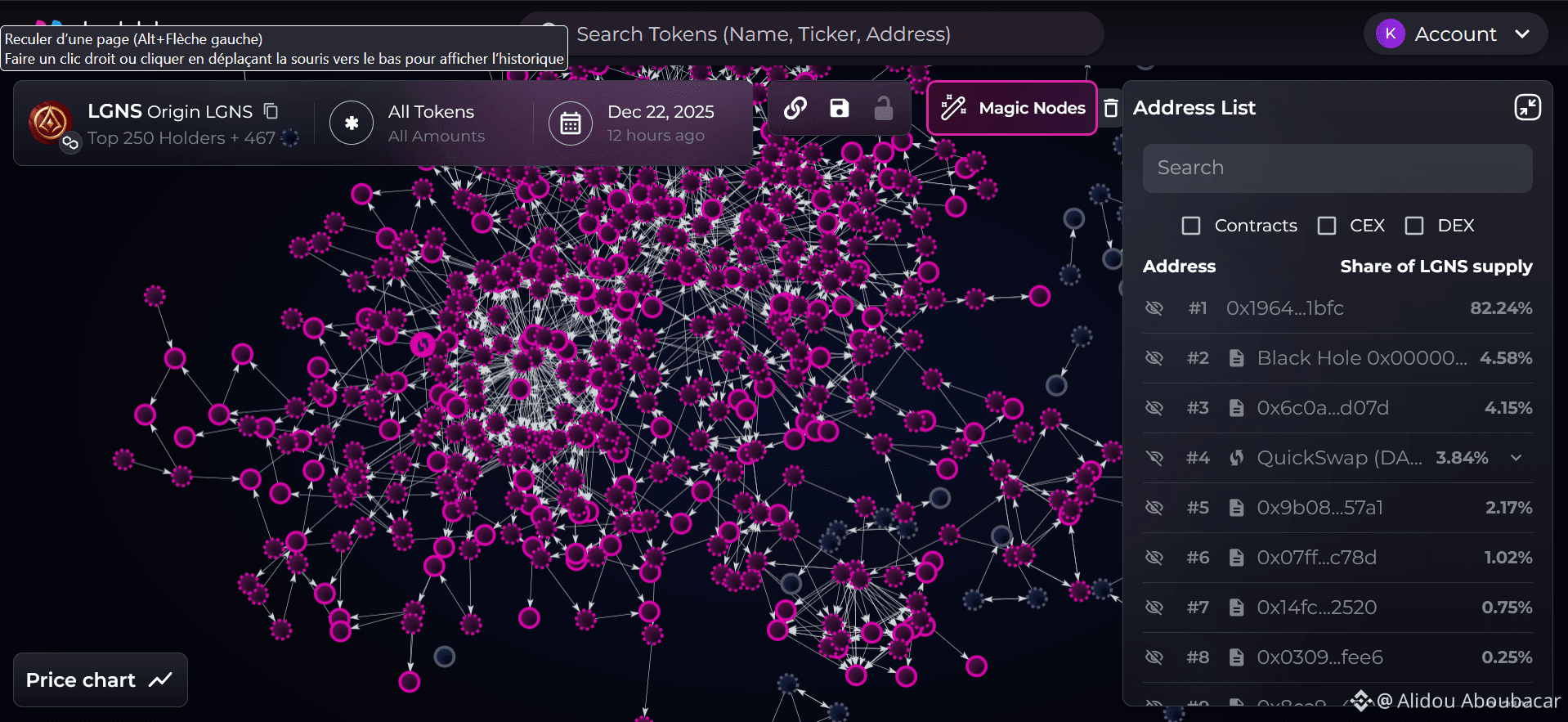Select the Black Hole address #2 entry

1361,358
